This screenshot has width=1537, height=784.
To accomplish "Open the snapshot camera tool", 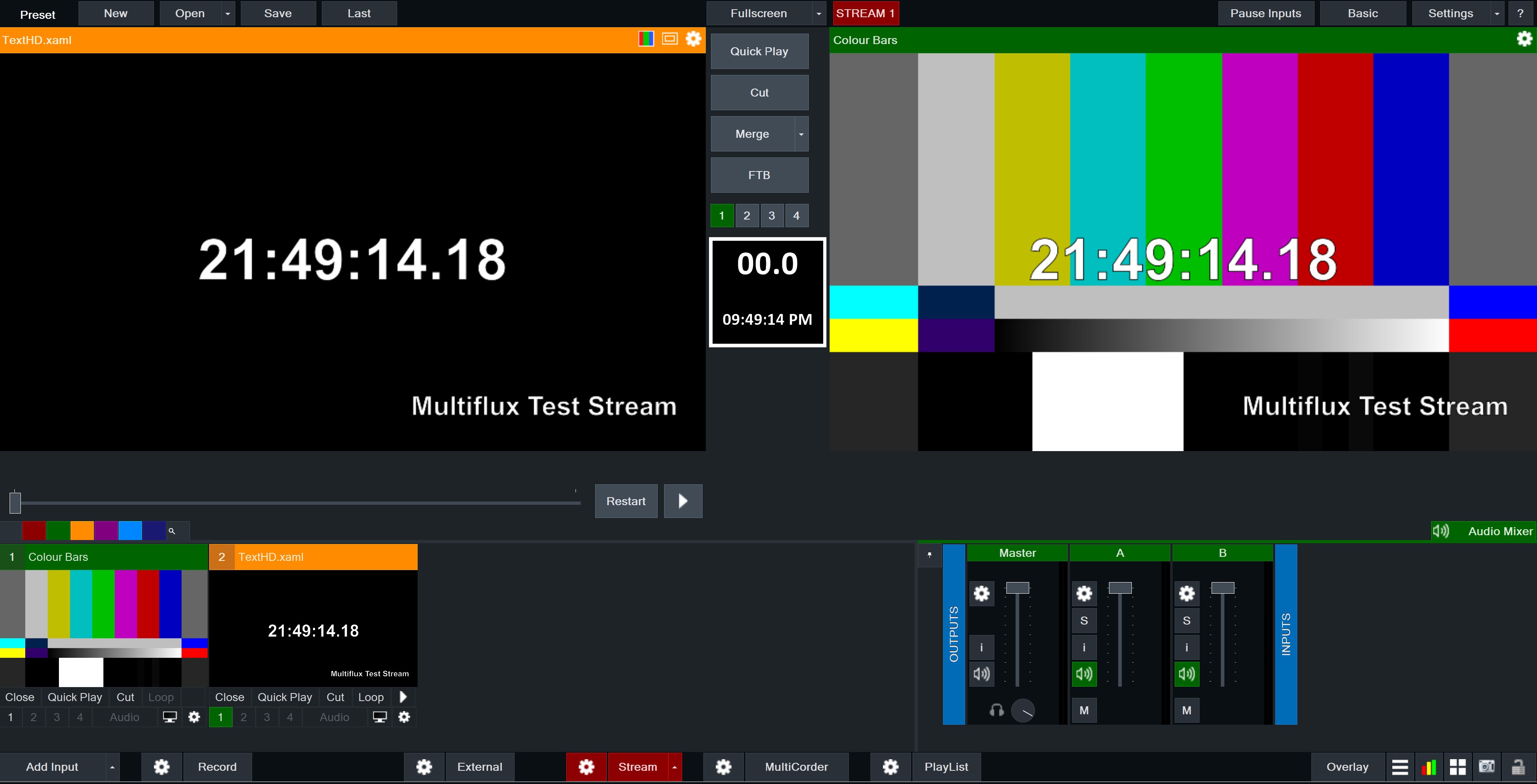I will pyautogui.click(x=1487, y=767).
